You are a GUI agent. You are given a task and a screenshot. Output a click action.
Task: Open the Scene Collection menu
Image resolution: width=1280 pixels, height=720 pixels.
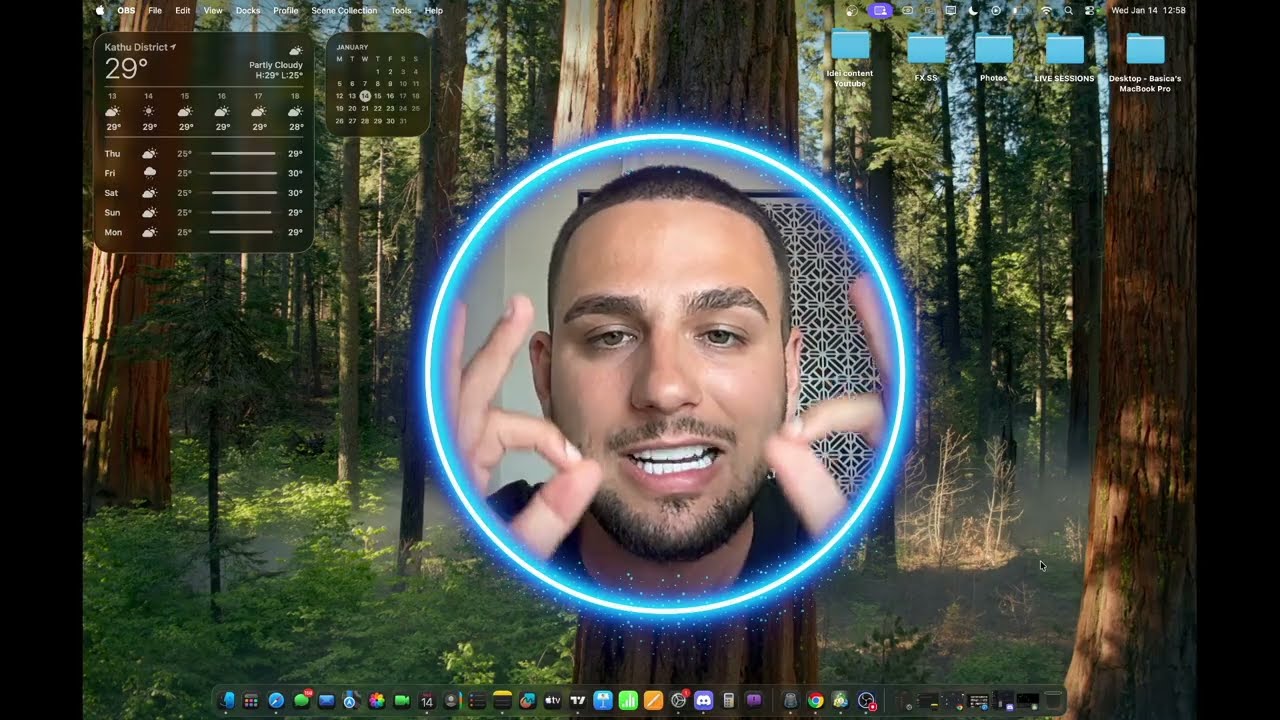coord(344,10)
